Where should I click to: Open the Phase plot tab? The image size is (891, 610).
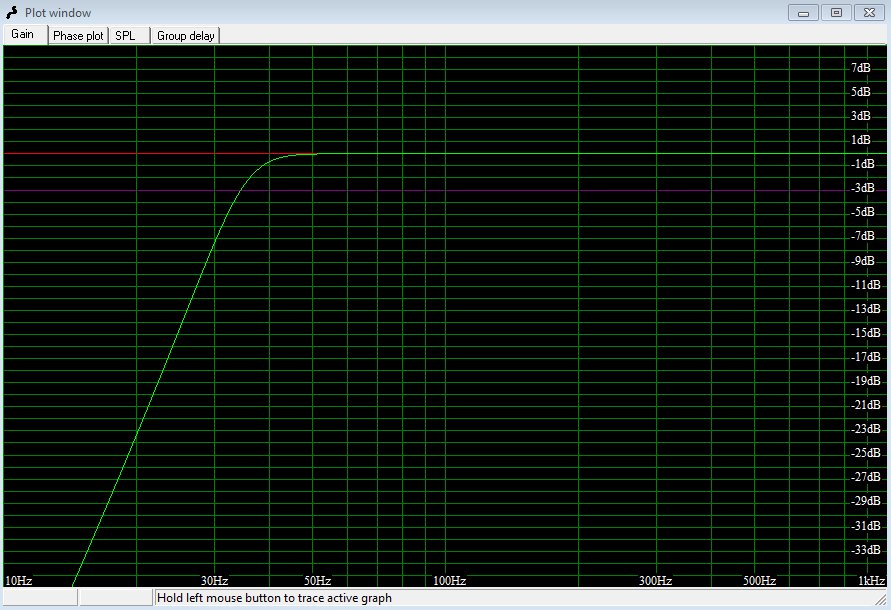coord(78,35)
